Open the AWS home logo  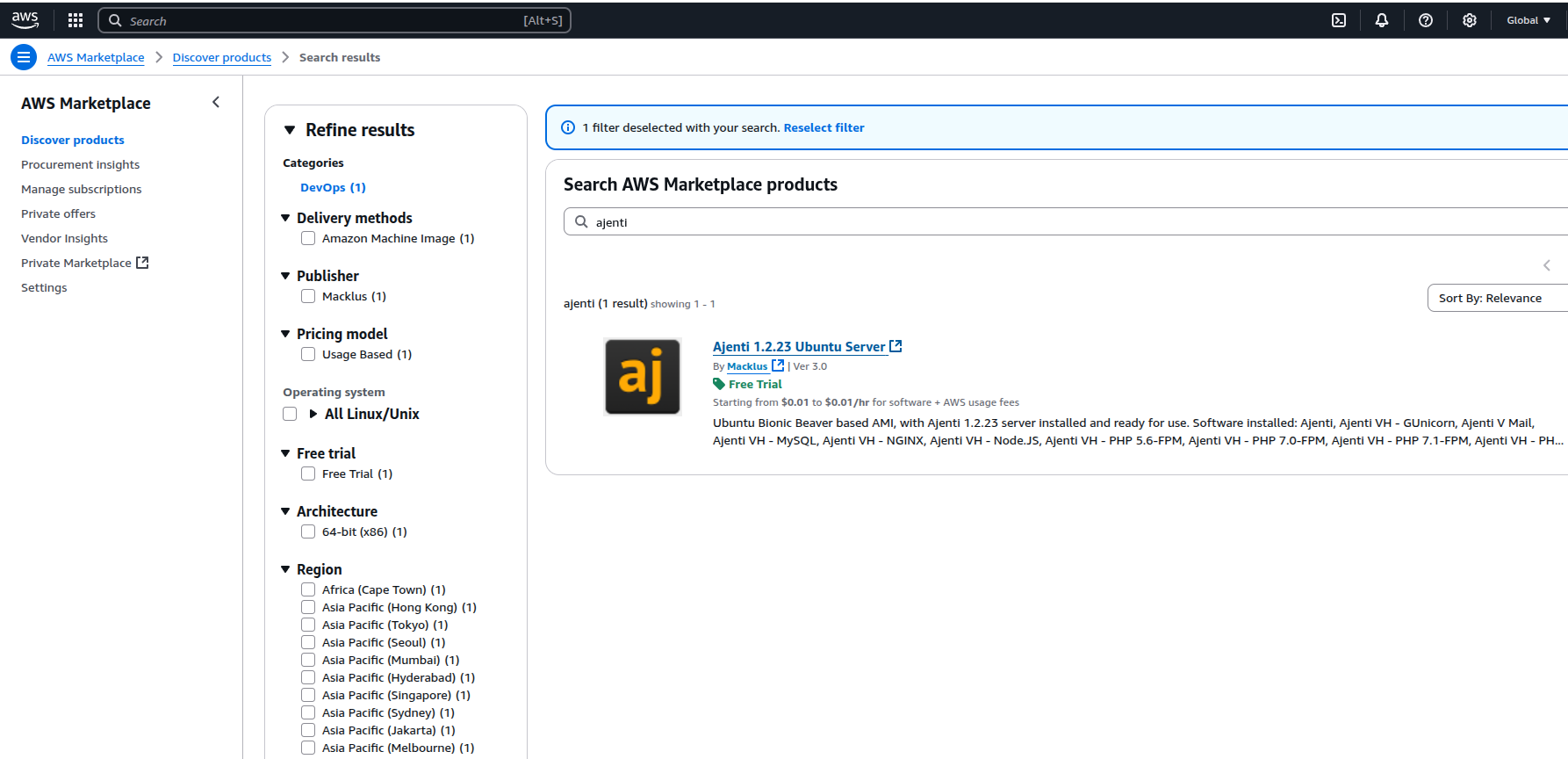point(25,20)
